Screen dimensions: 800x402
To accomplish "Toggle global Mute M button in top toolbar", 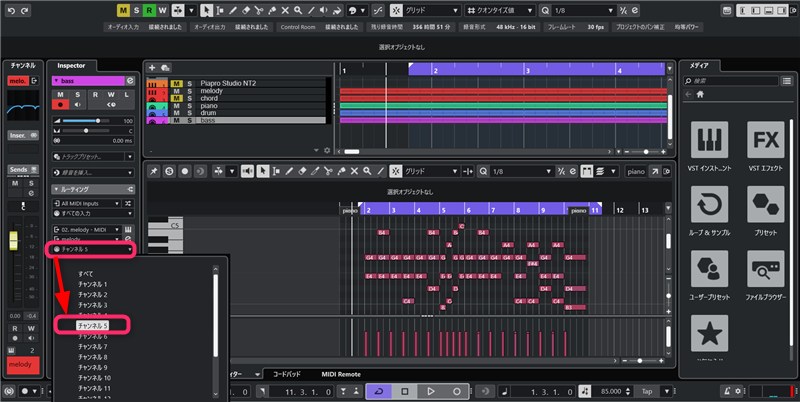I will [123, 10].
